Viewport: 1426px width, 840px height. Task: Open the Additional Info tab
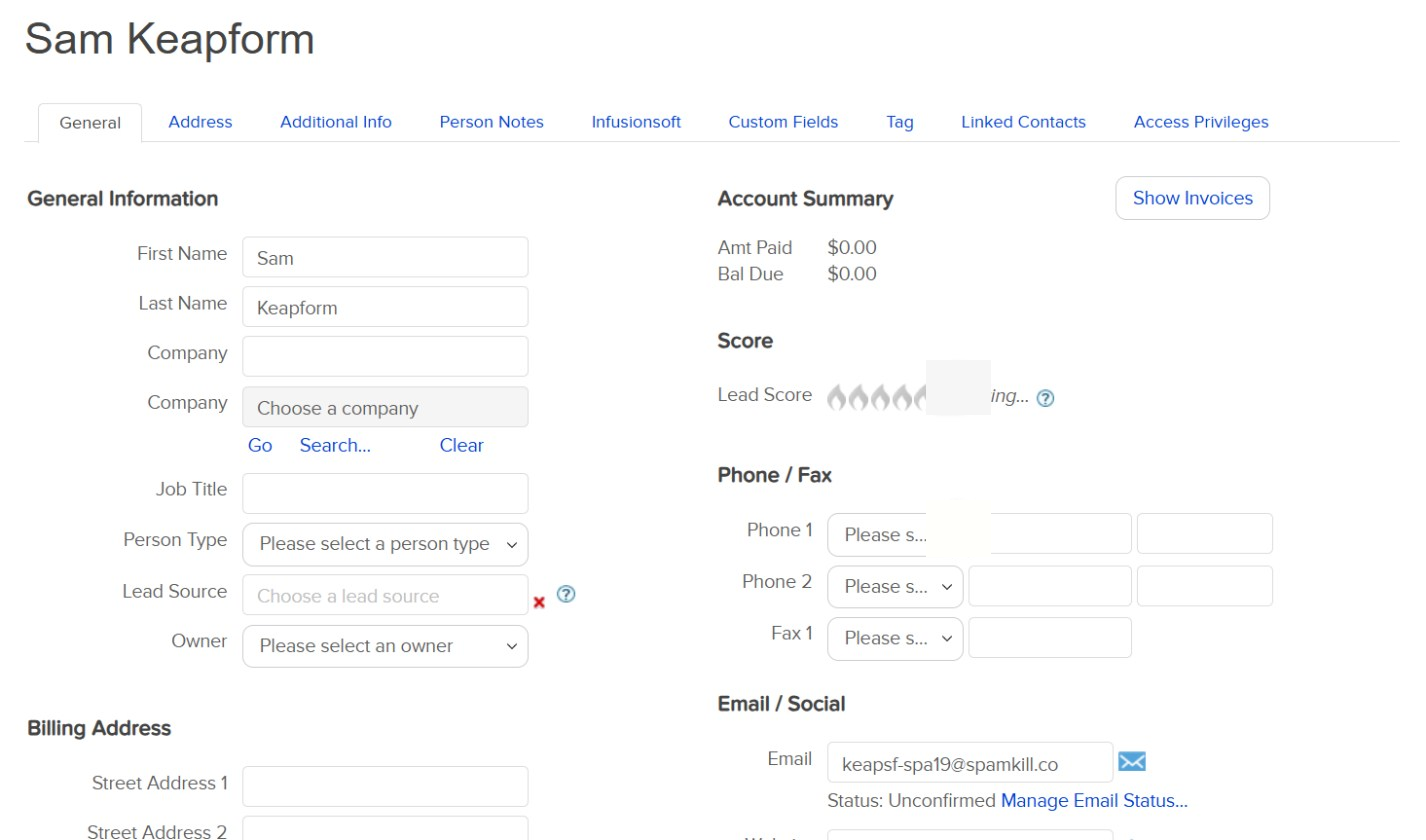click(x=336, y=122)
